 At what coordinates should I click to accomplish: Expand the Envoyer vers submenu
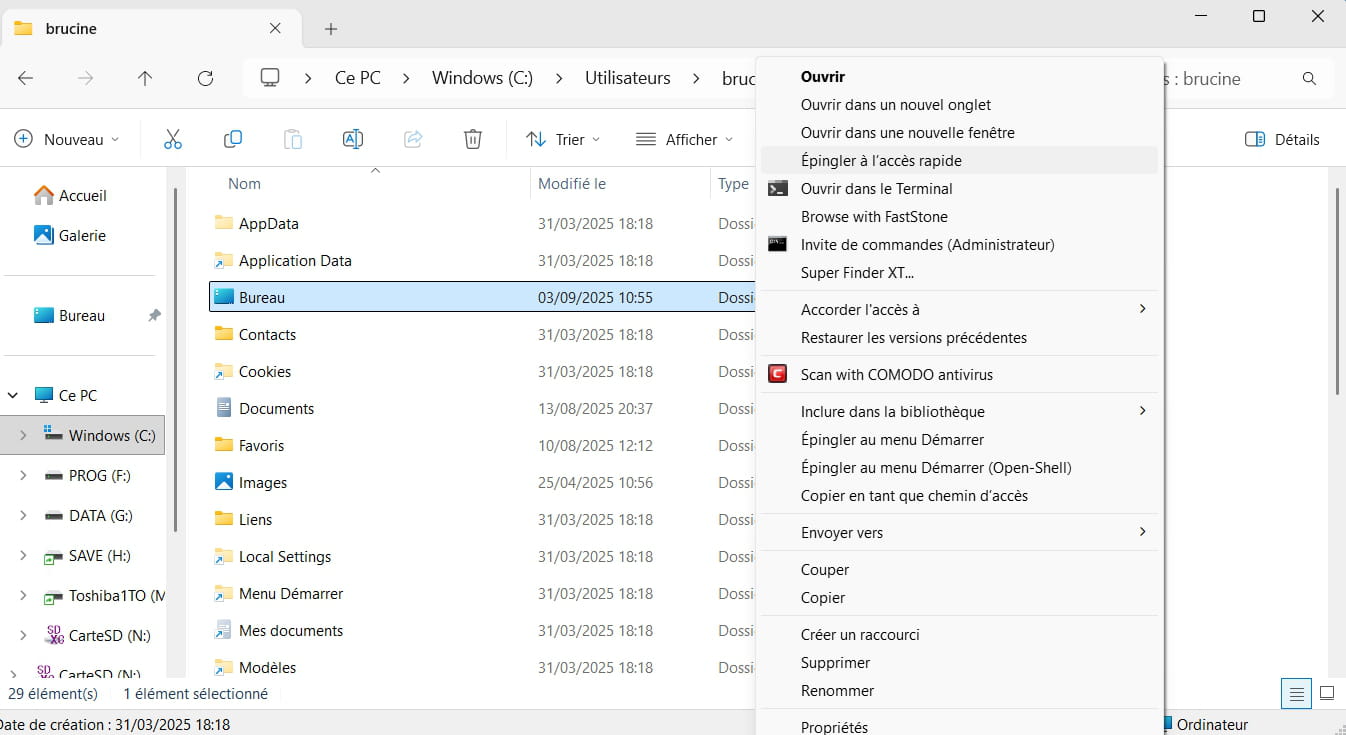(x=1142, y=532)
